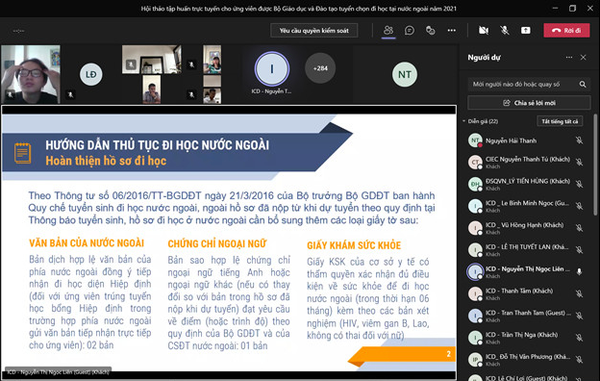600x381 pixels.
Task: Click Chia sẻ lời mời button
Action: (x=529, y=103)
